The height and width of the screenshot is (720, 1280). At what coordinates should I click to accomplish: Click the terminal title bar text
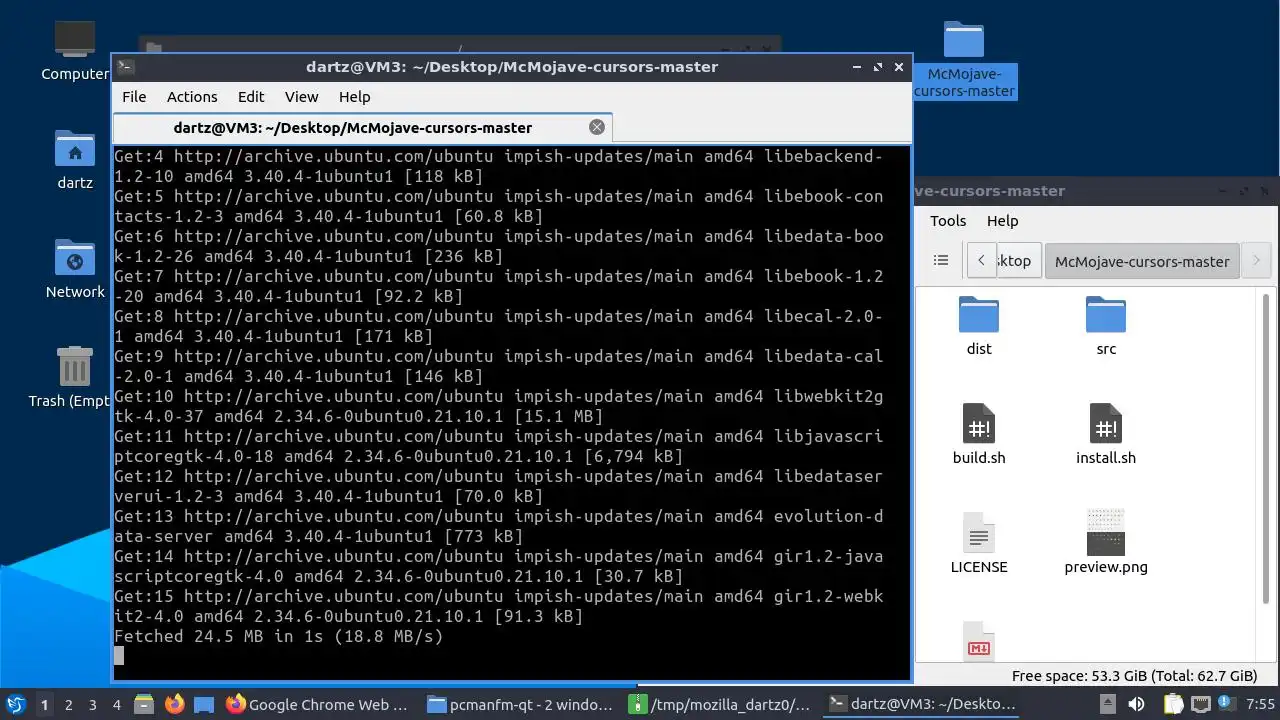pyautogui.click(x=512, y=67)
